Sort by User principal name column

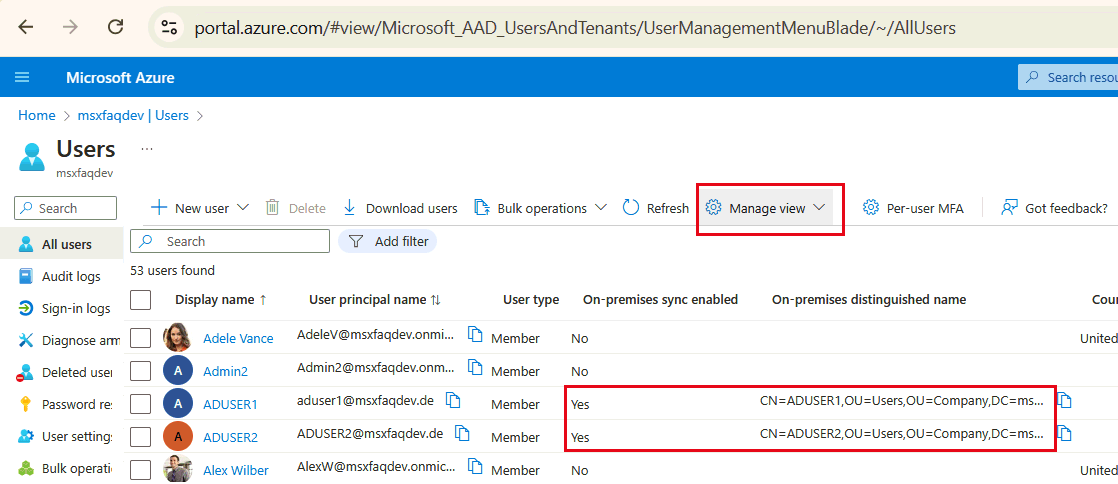coord(375,300)
